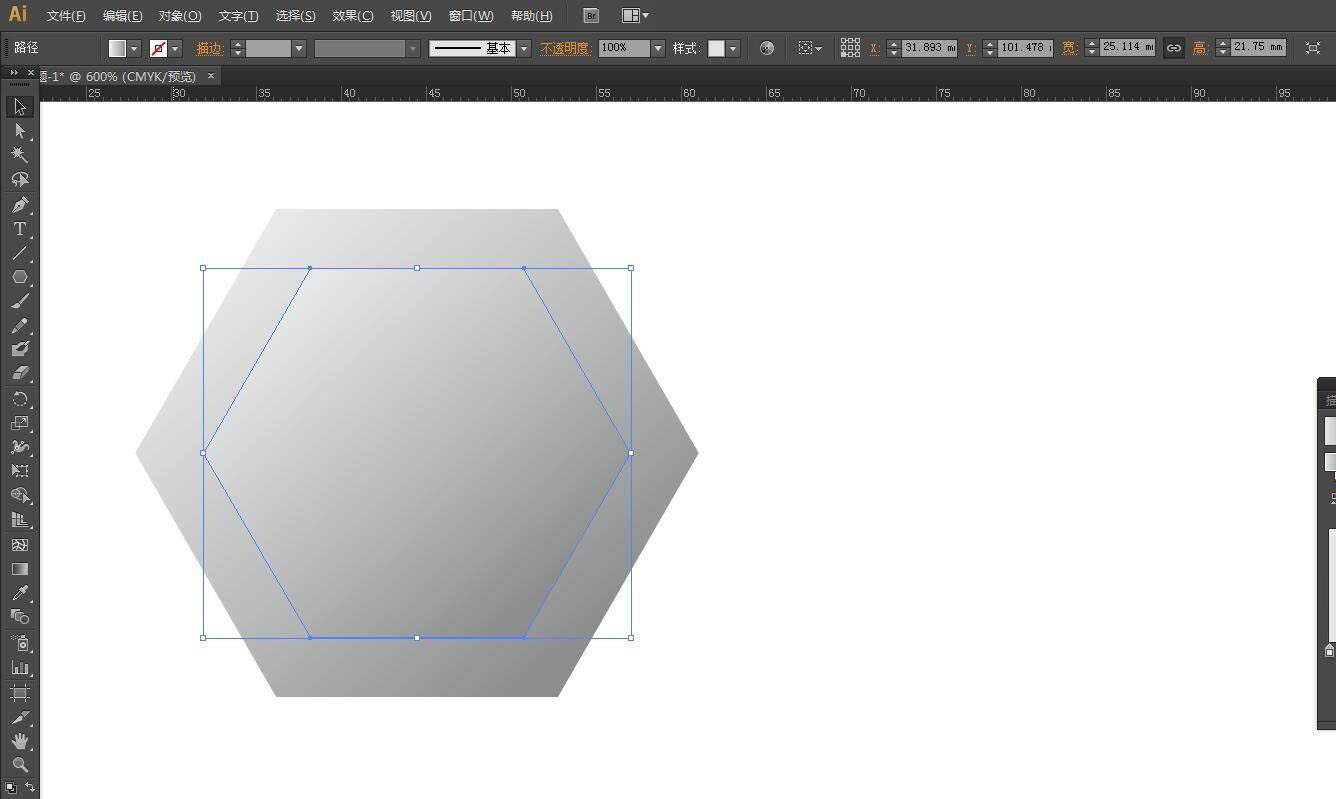Click the gradient fill swatch
Screen dimensions: 1336x799
117,47
